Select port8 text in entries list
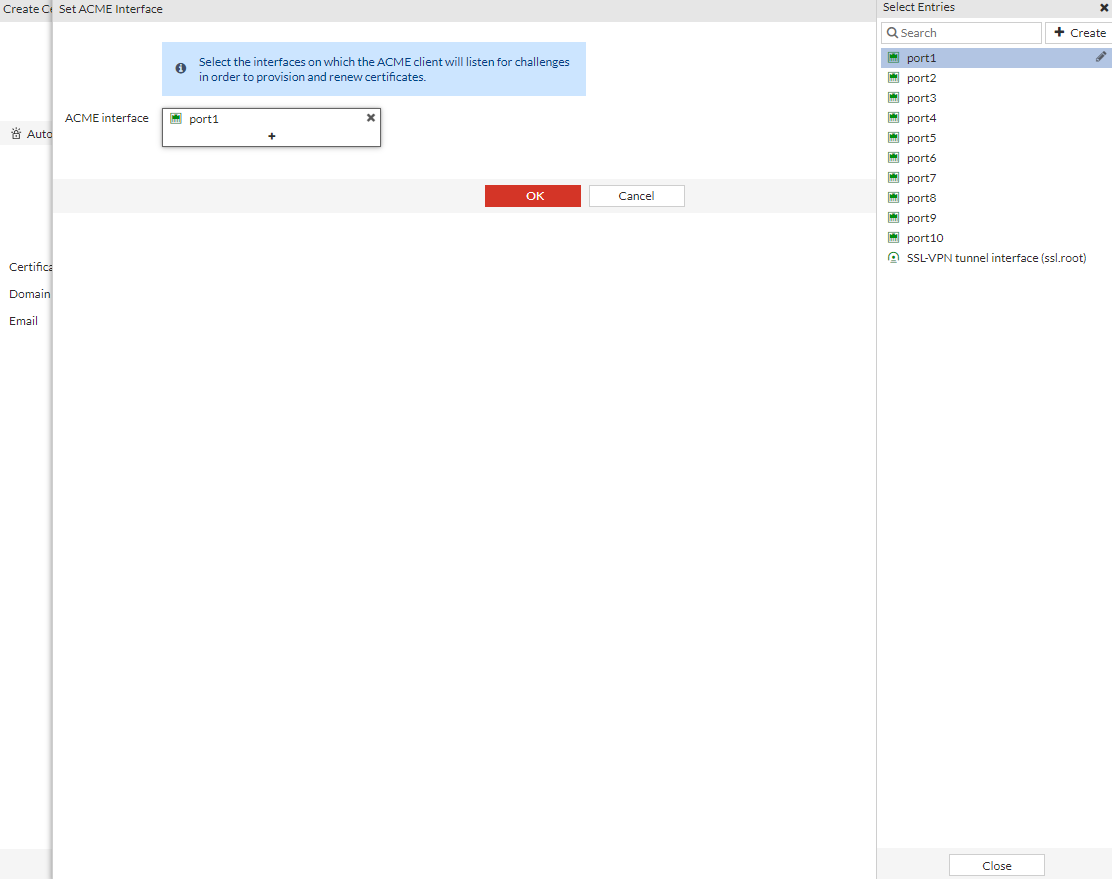 pyautogui.click(x=921, y=198)
